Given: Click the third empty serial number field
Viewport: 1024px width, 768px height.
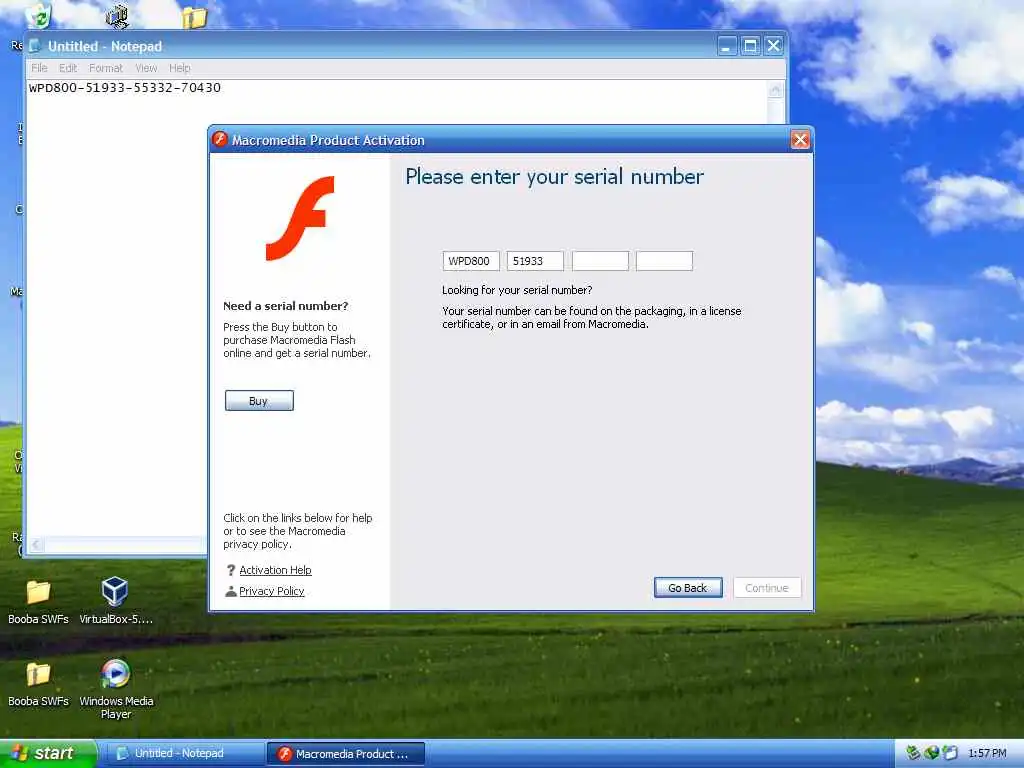Looking at the screenshot, I should point(600,261).
